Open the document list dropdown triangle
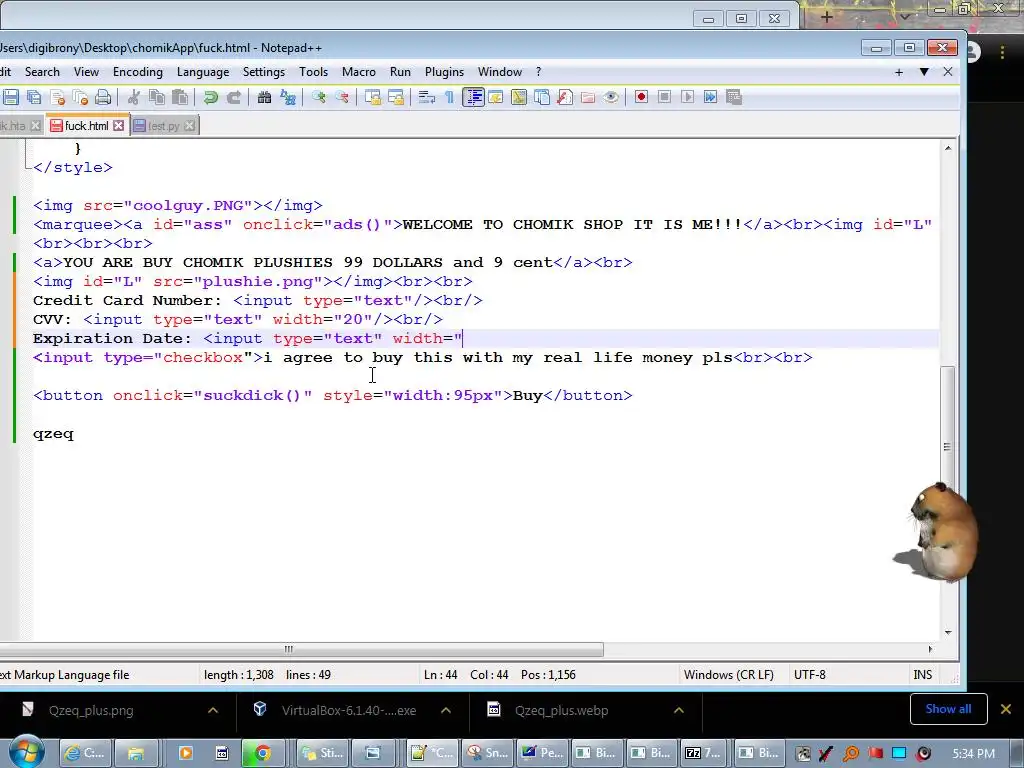Screen dimensions: 1024x768 [x=924, y=72]
